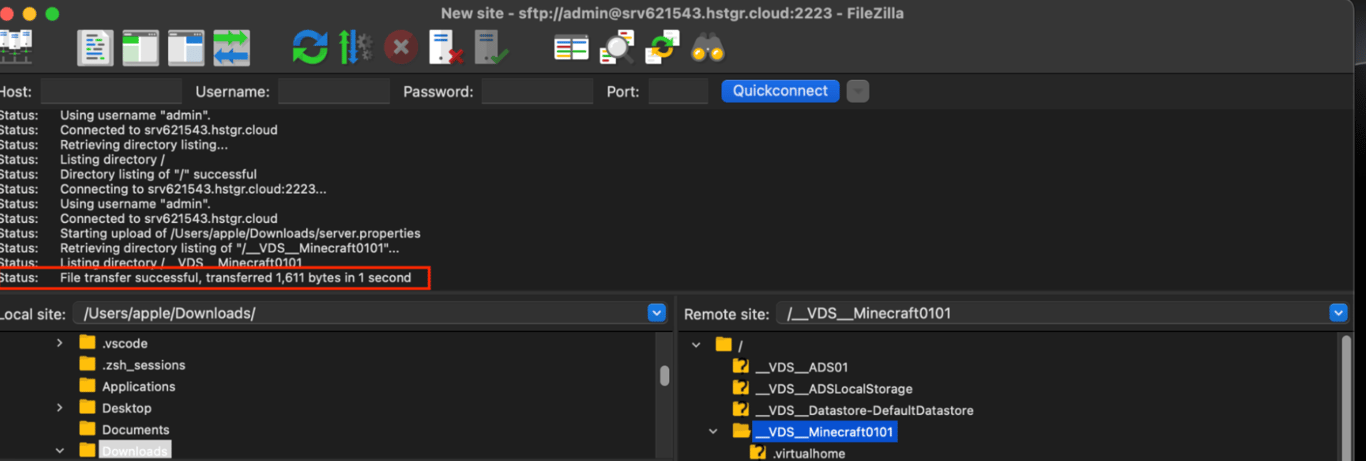Collapse the Downloads local folder

[x=60, y=451]
